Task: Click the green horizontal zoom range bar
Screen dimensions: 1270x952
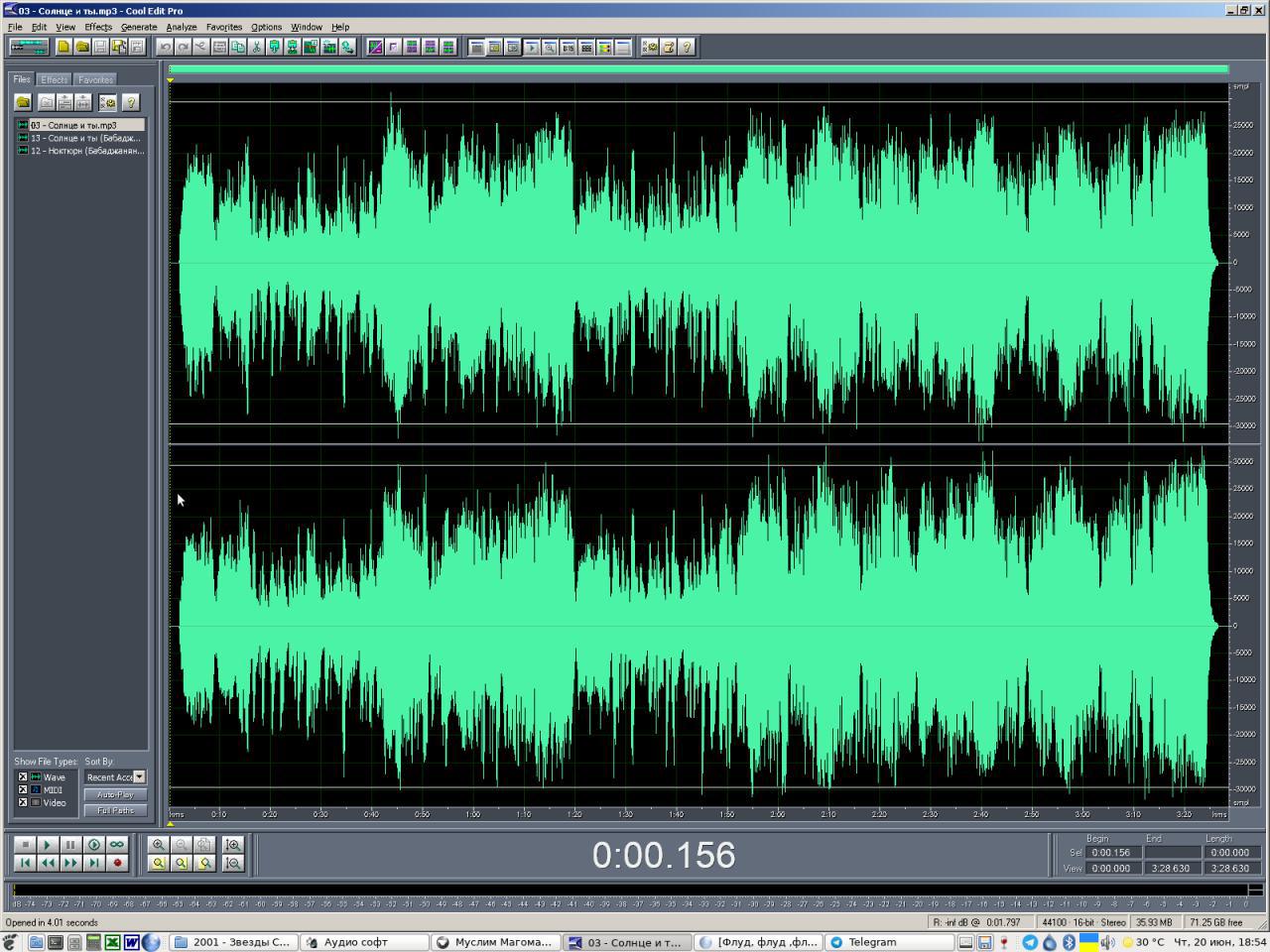Action: tap(698, 69)
